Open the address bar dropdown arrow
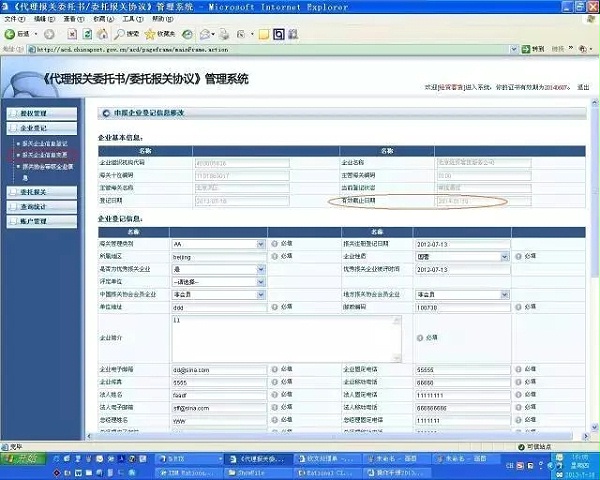This screenshot has width=600, height=480. pos(514,49)
